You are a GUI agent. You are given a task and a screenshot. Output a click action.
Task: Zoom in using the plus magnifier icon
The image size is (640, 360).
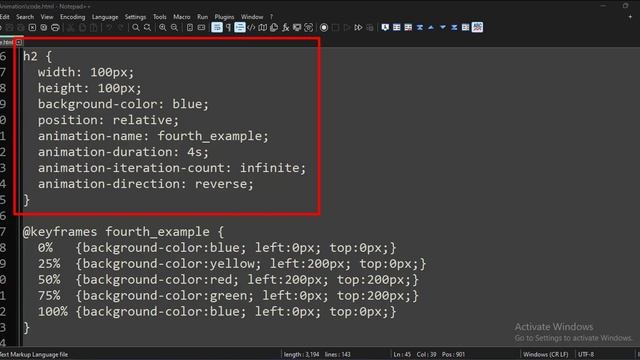pos(163,28)
